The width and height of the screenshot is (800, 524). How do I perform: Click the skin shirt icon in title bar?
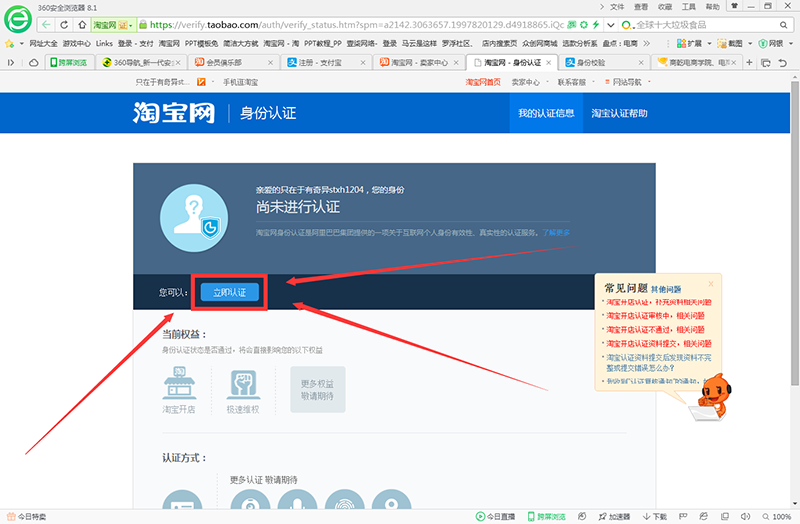click(734, 6)
